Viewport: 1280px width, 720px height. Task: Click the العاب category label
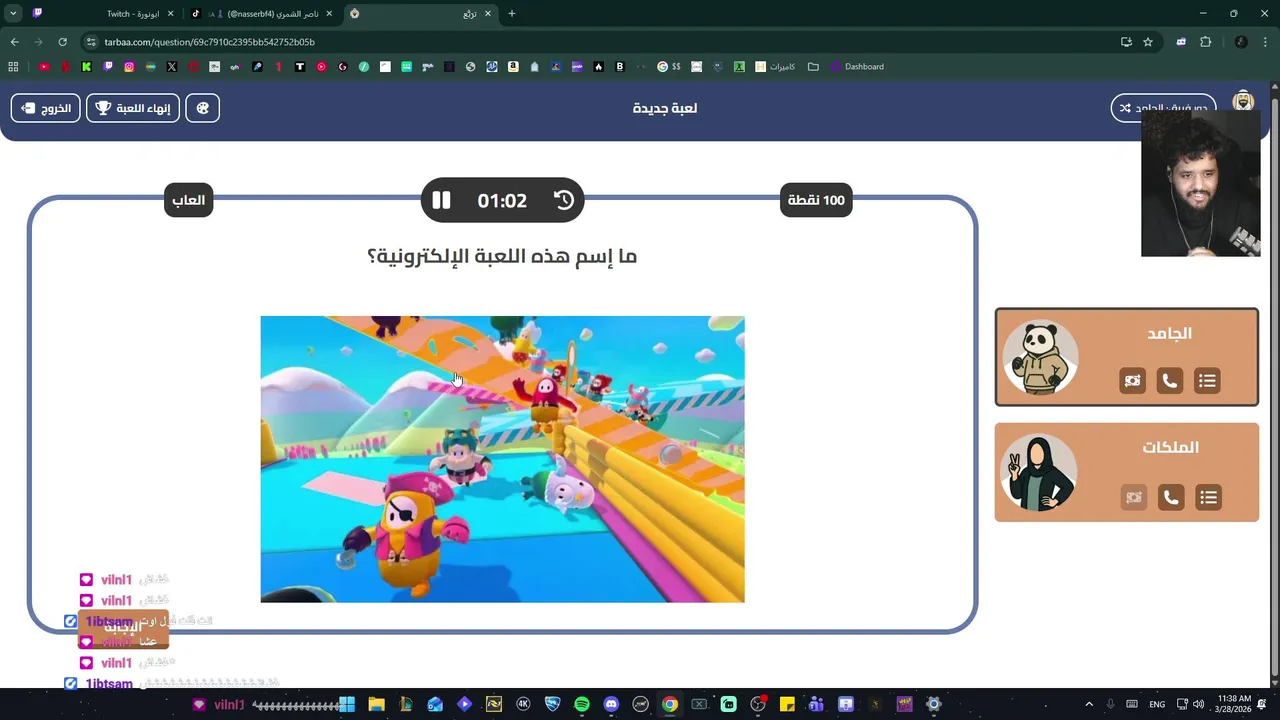pyautogui.click(x=188, y=200)
